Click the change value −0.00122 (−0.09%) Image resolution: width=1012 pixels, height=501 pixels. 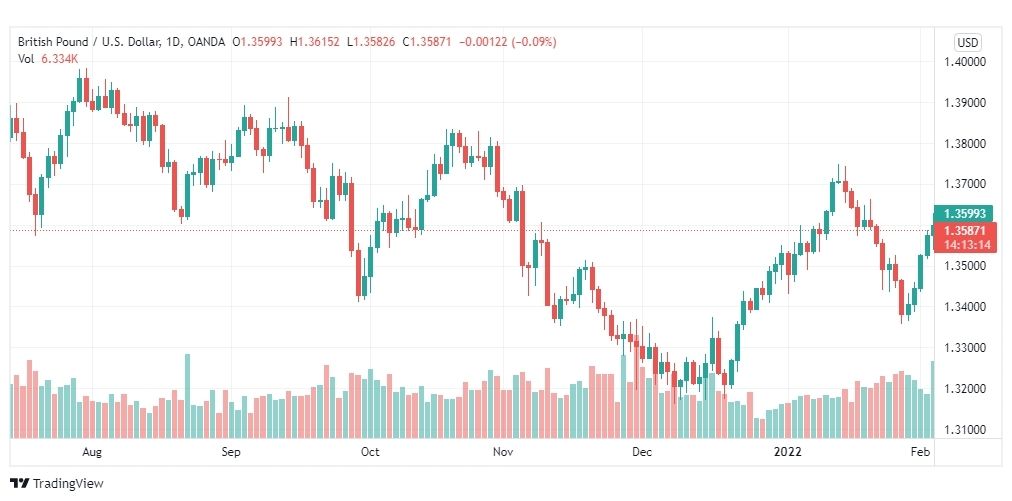[x=508, y=42]
